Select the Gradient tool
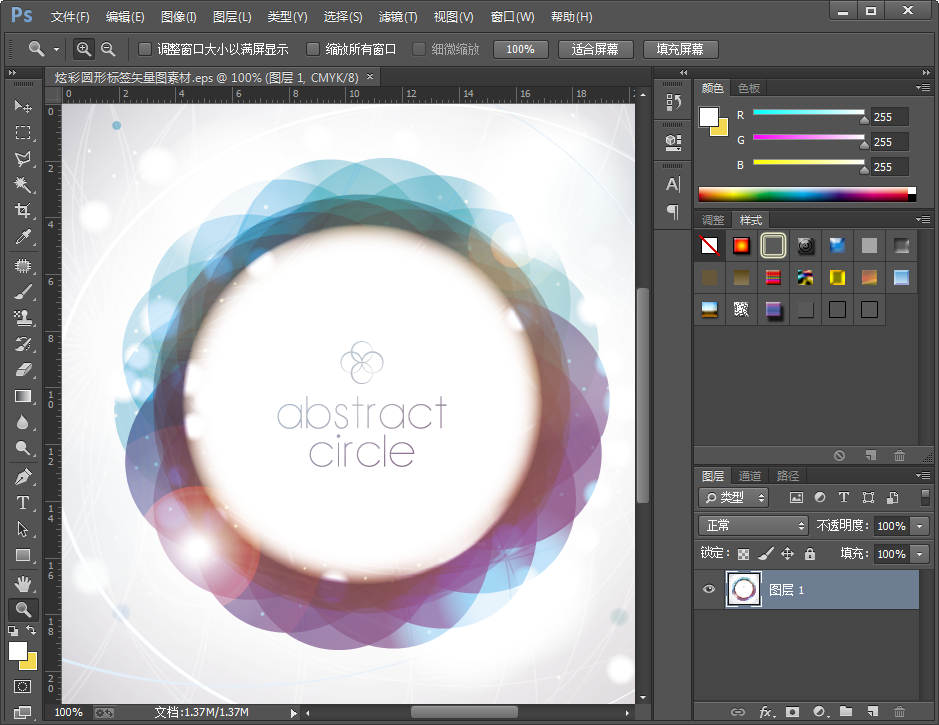The image size is (939, 725). pyautogui.click(x=23, y=396)
